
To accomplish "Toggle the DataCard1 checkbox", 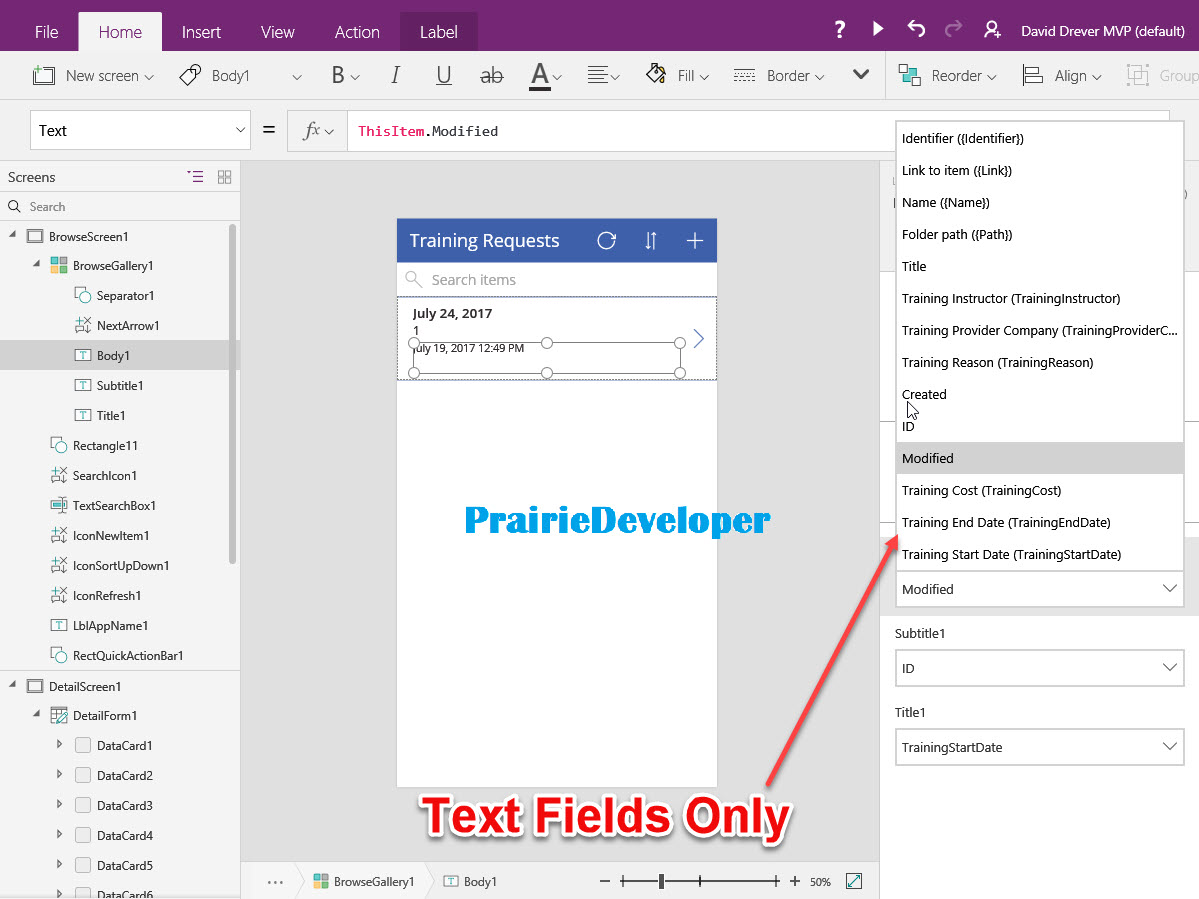I will click(x=83, y=745).
